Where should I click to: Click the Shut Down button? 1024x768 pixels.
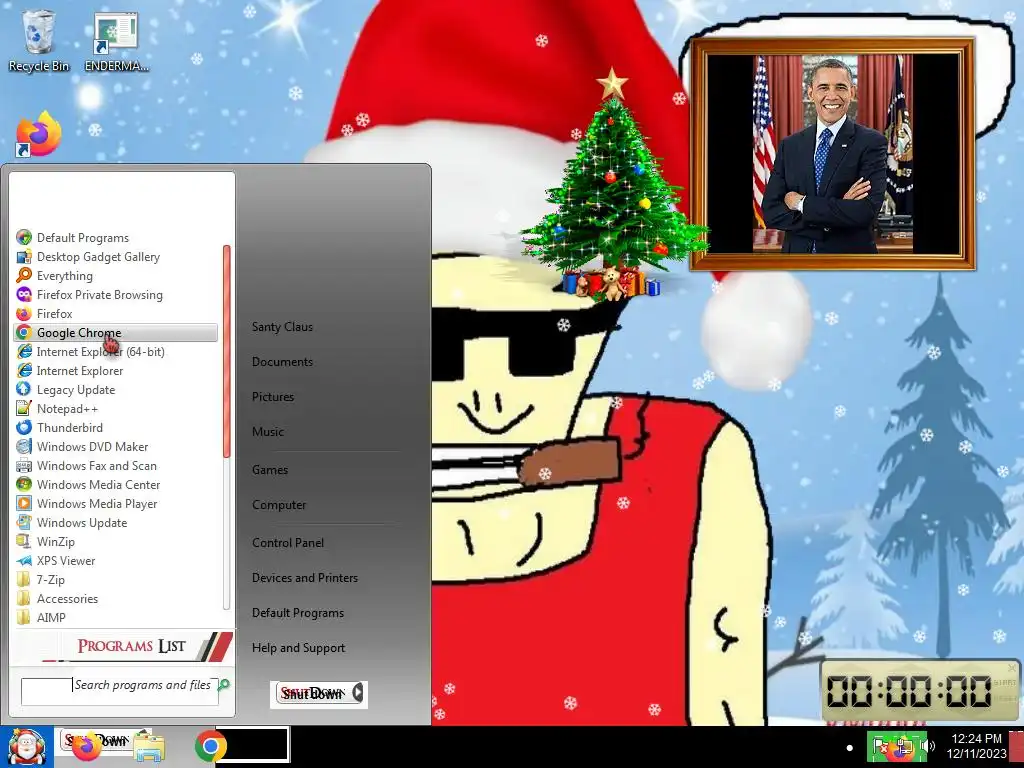point(312,694)
